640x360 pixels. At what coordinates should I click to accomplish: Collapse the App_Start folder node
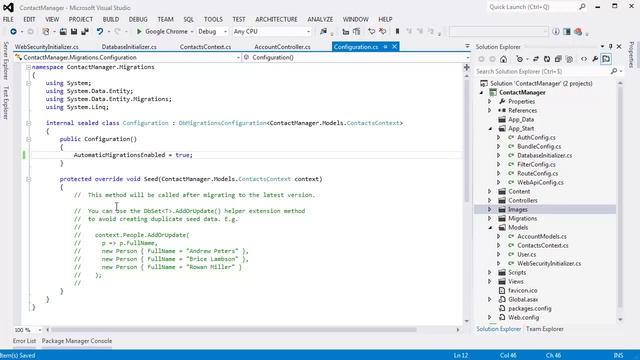point(490,129)
